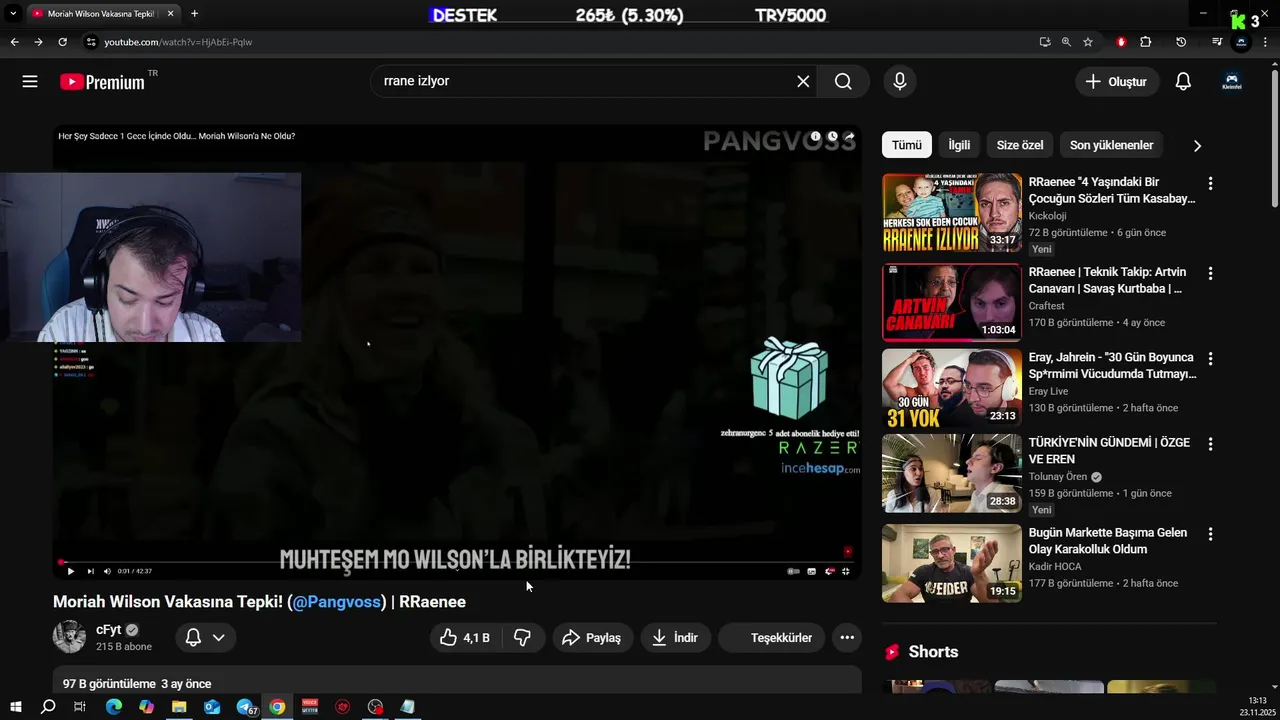1280x720 pixels.
Task: Select the İlgili filter chip
Action: click(959, 145)
